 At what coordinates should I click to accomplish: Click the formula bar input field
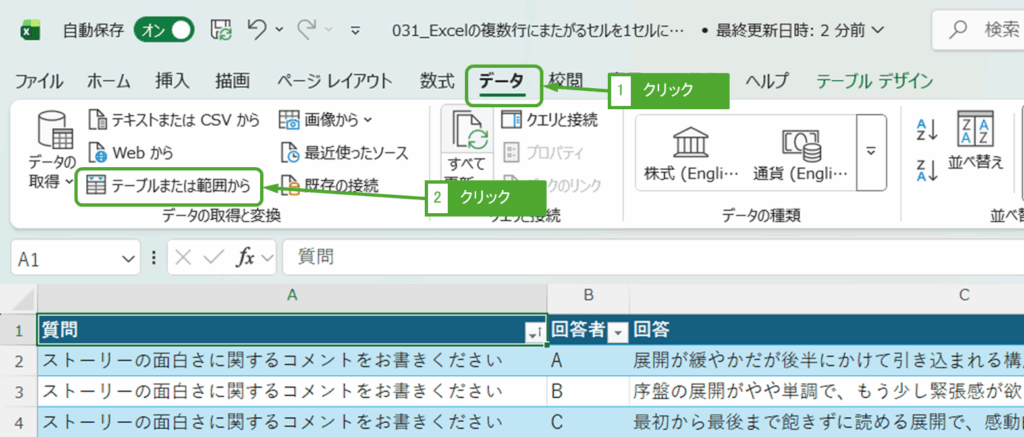point(640,258)
